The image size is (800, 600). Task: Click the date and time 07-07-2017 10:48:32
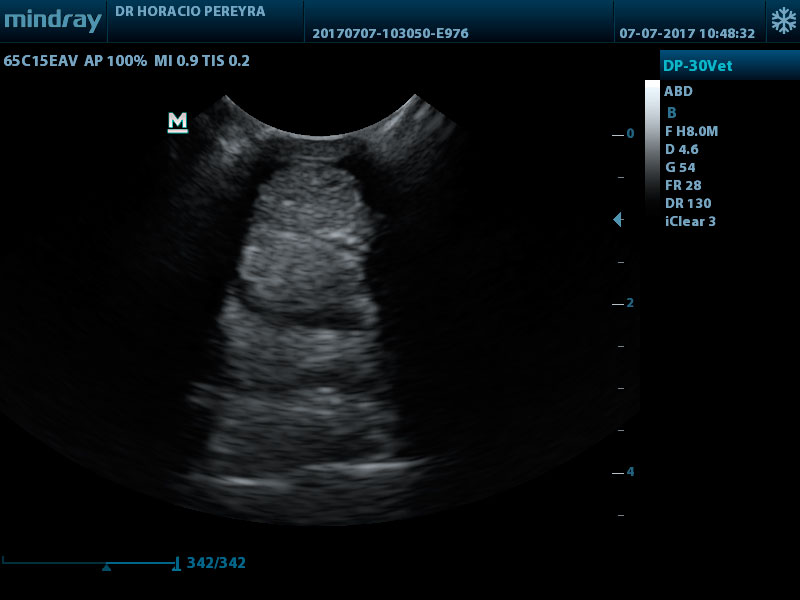[687, 34]
